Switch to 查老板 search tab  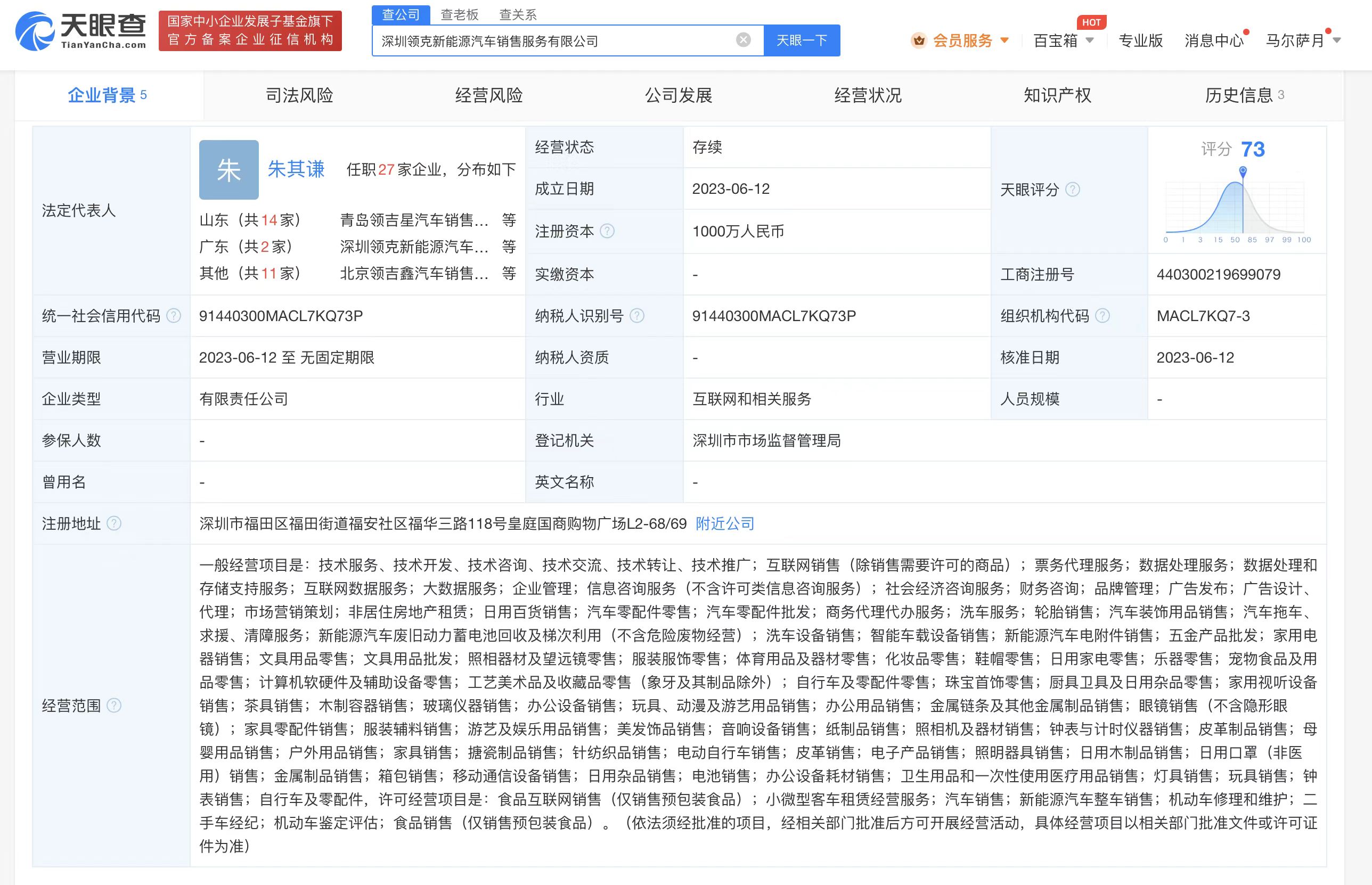[460, 14]
